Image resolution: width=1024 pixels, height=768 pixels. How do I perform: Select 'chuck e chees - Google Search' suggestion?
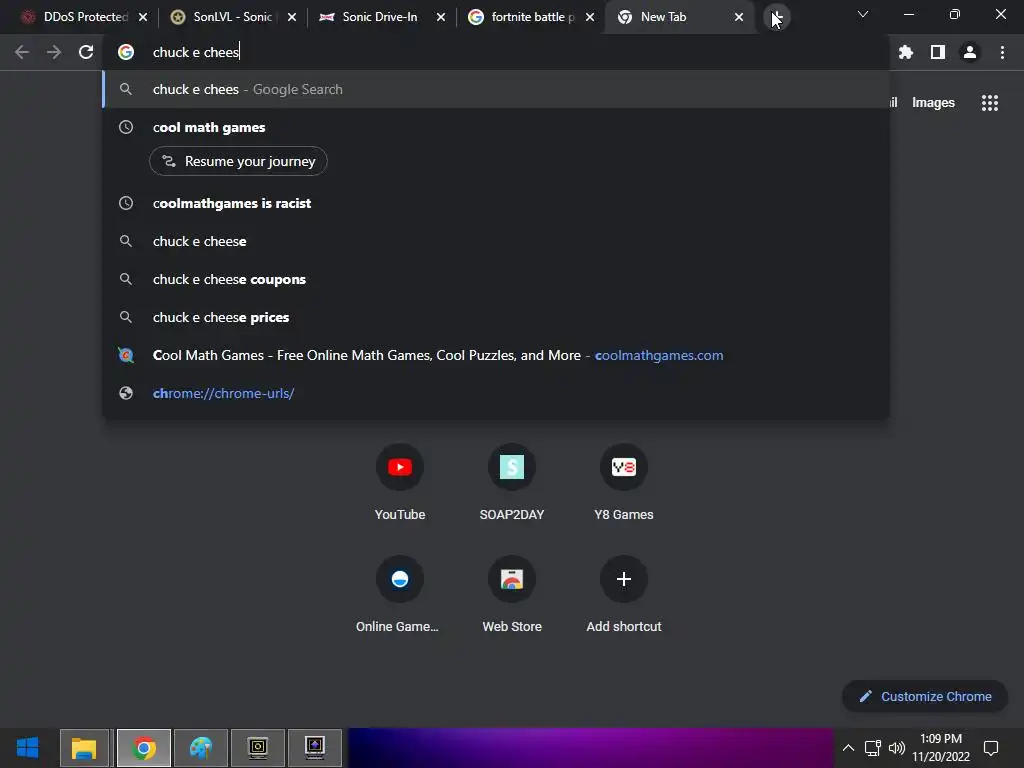(x=496, y=89)
